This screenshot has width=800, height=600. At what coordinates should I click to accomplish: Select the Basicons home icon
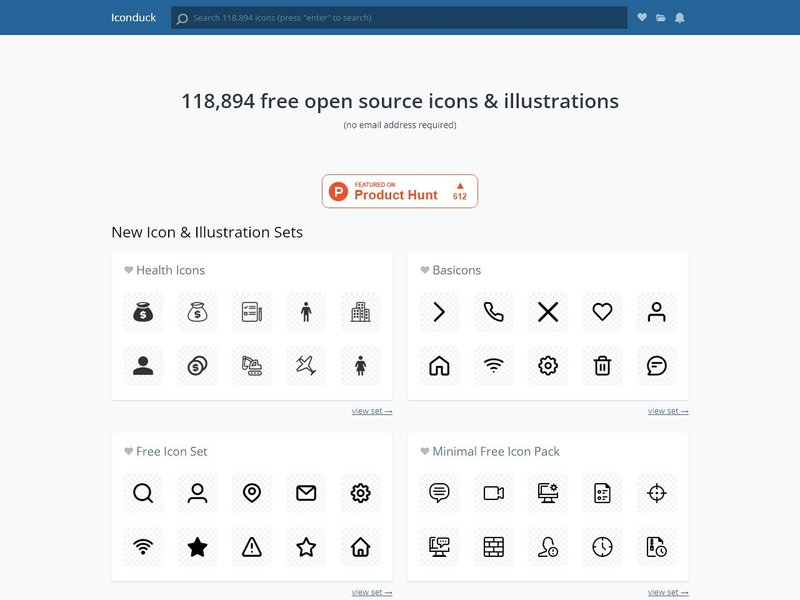click(x=439, y=366)
